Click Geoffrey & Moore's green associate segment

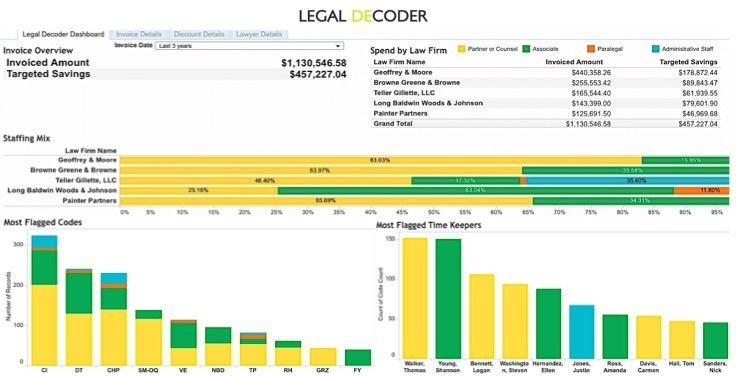685,160
